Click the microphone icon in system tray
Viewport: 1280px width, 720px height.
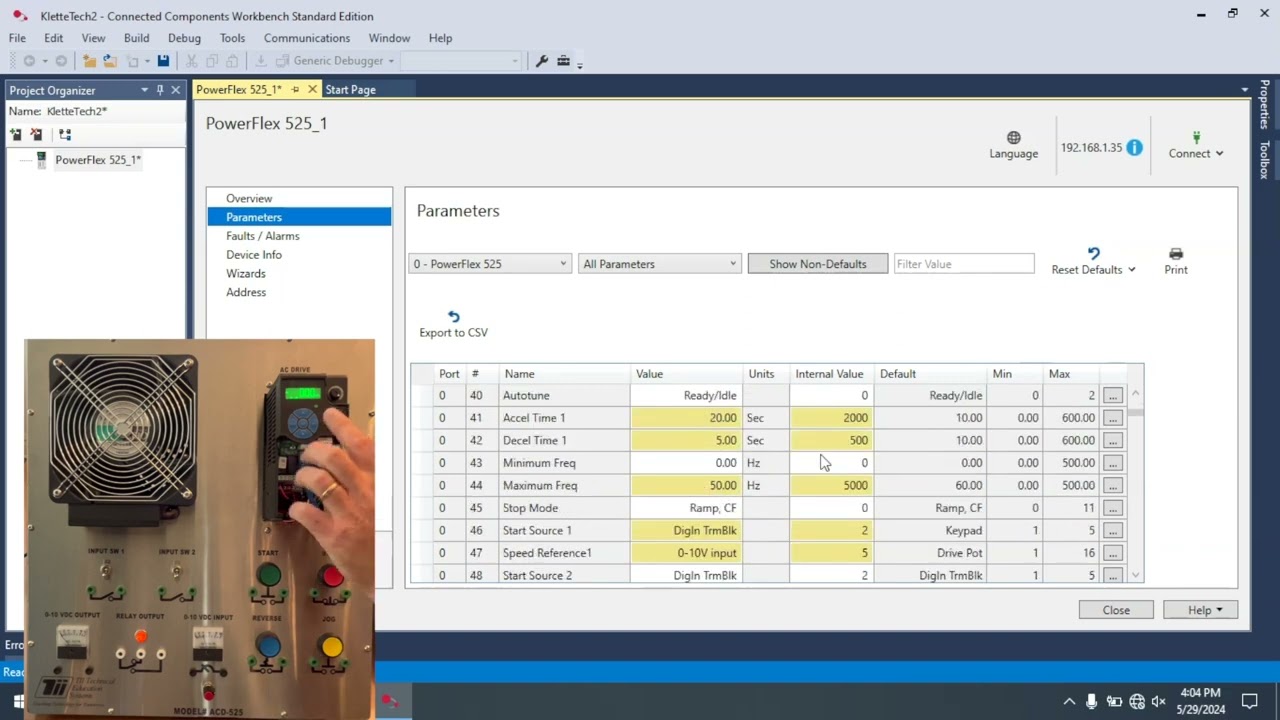coord(1091,701)
